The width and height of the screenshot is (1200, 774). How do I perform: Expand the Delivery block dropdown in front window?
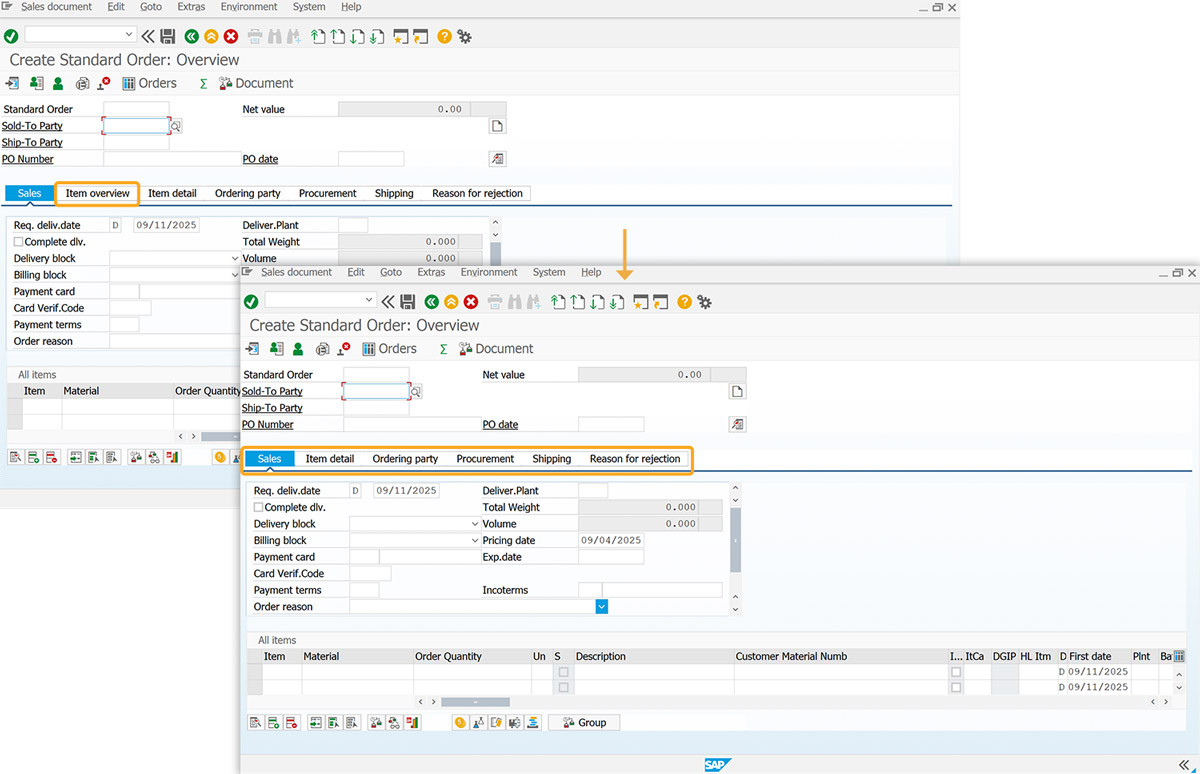coord(474,524)
